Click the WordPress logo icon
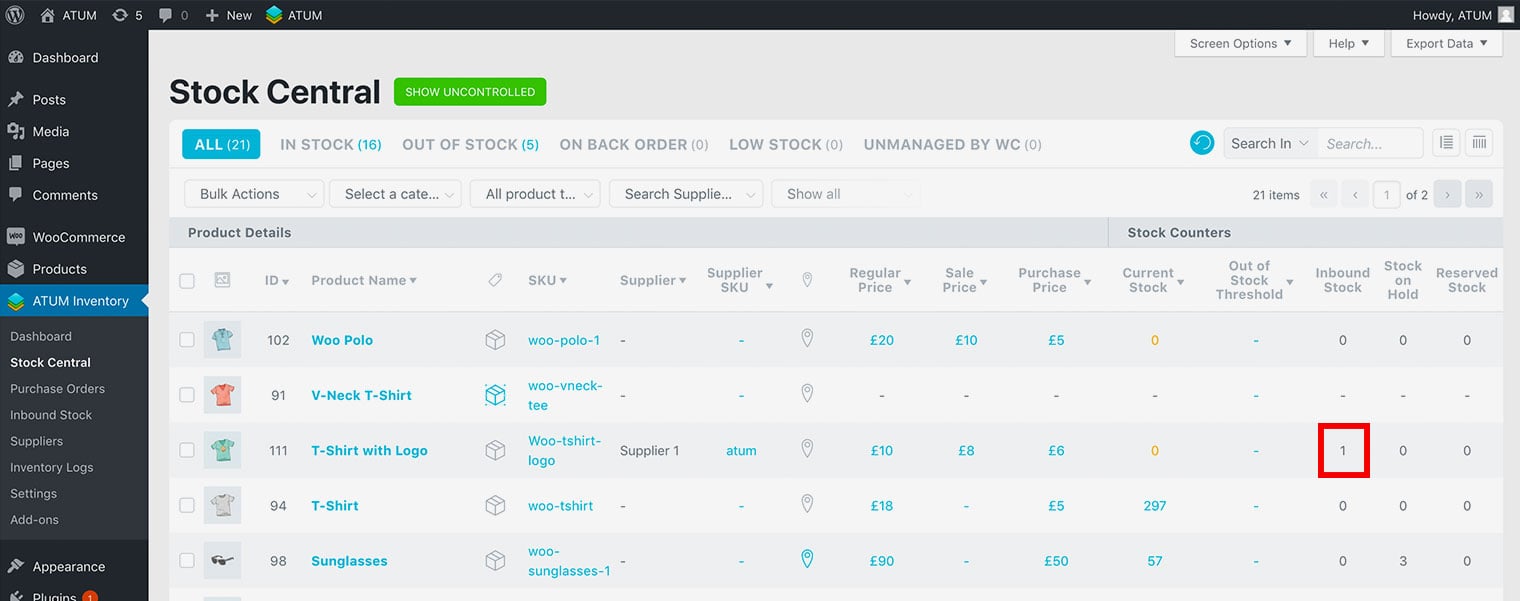The width and height of the screenshot is (1520, 601). [15, 15]
